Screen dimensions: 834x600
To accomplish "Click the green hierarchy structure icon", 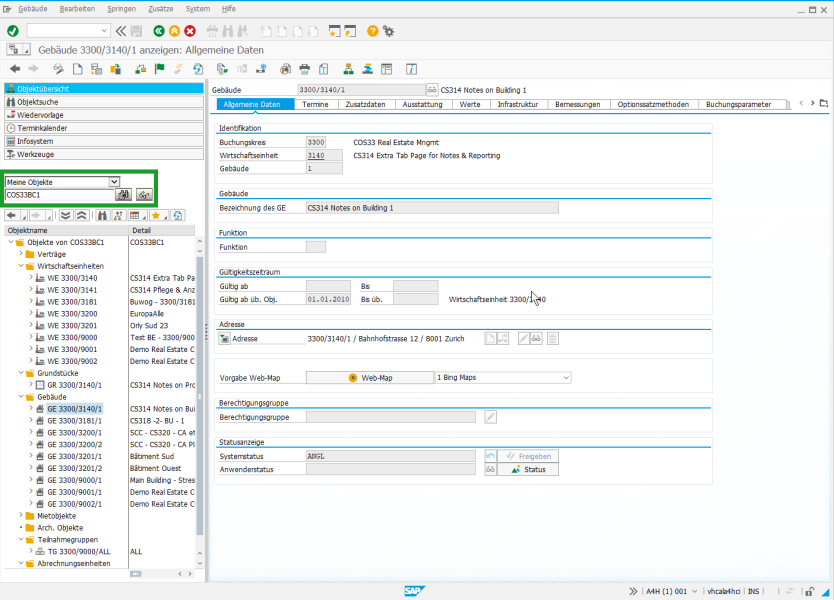I will pyautogui.click(x=348, y=69).
